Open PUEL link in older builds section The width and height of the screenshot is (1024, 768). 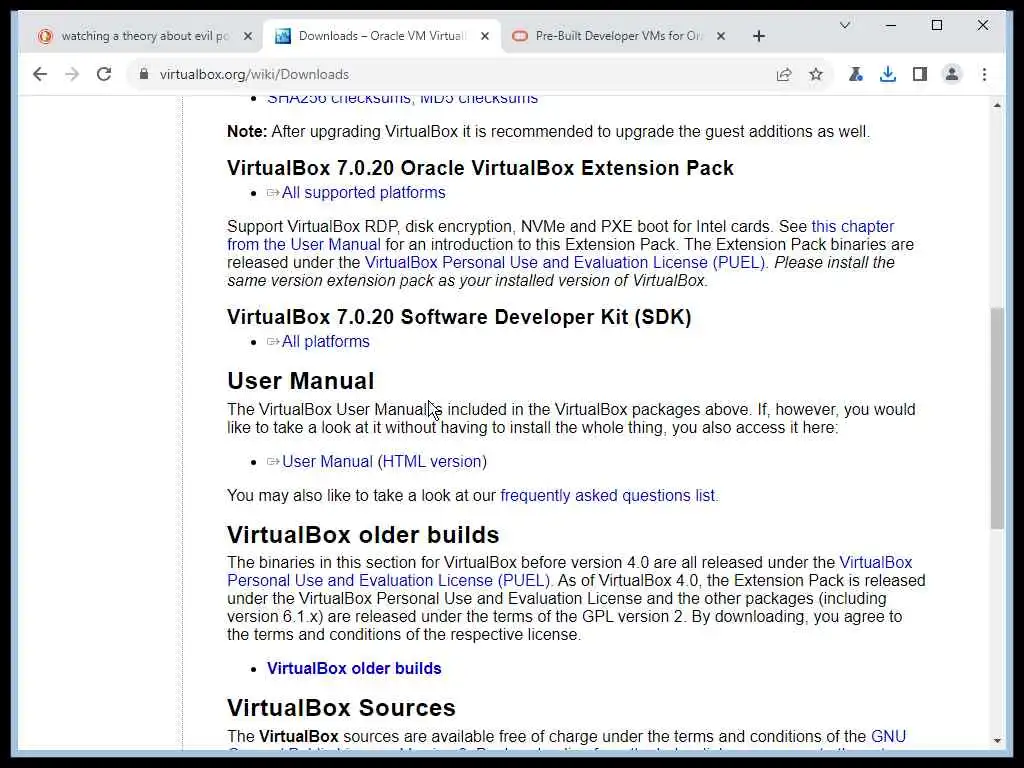pyautogui.click(x=569, y=571)
